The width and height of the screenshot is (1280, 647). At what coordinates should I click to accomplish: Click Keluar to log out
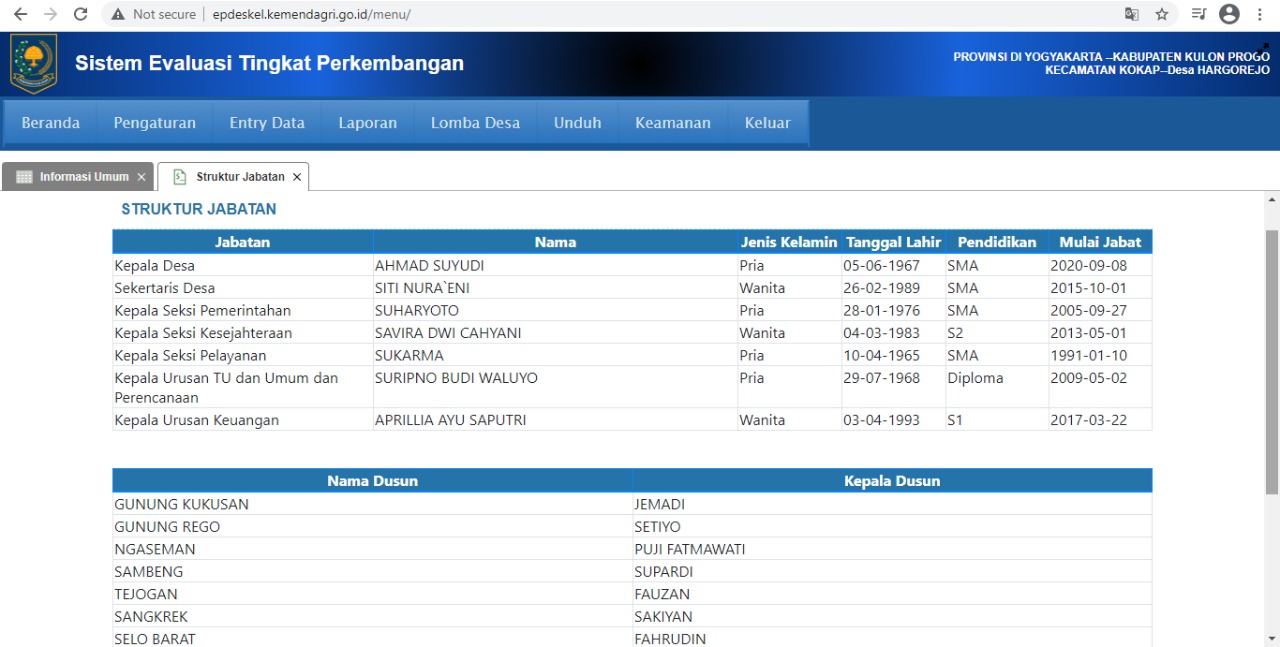click(767, 123)
